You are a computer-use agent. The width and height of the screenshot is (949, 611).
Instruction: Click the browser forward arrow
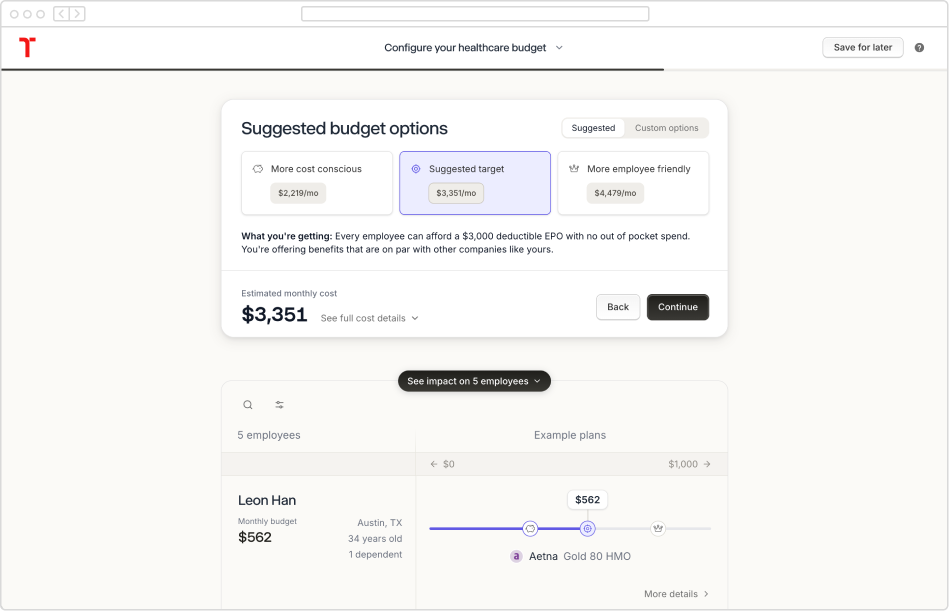[x=77, y=13]
